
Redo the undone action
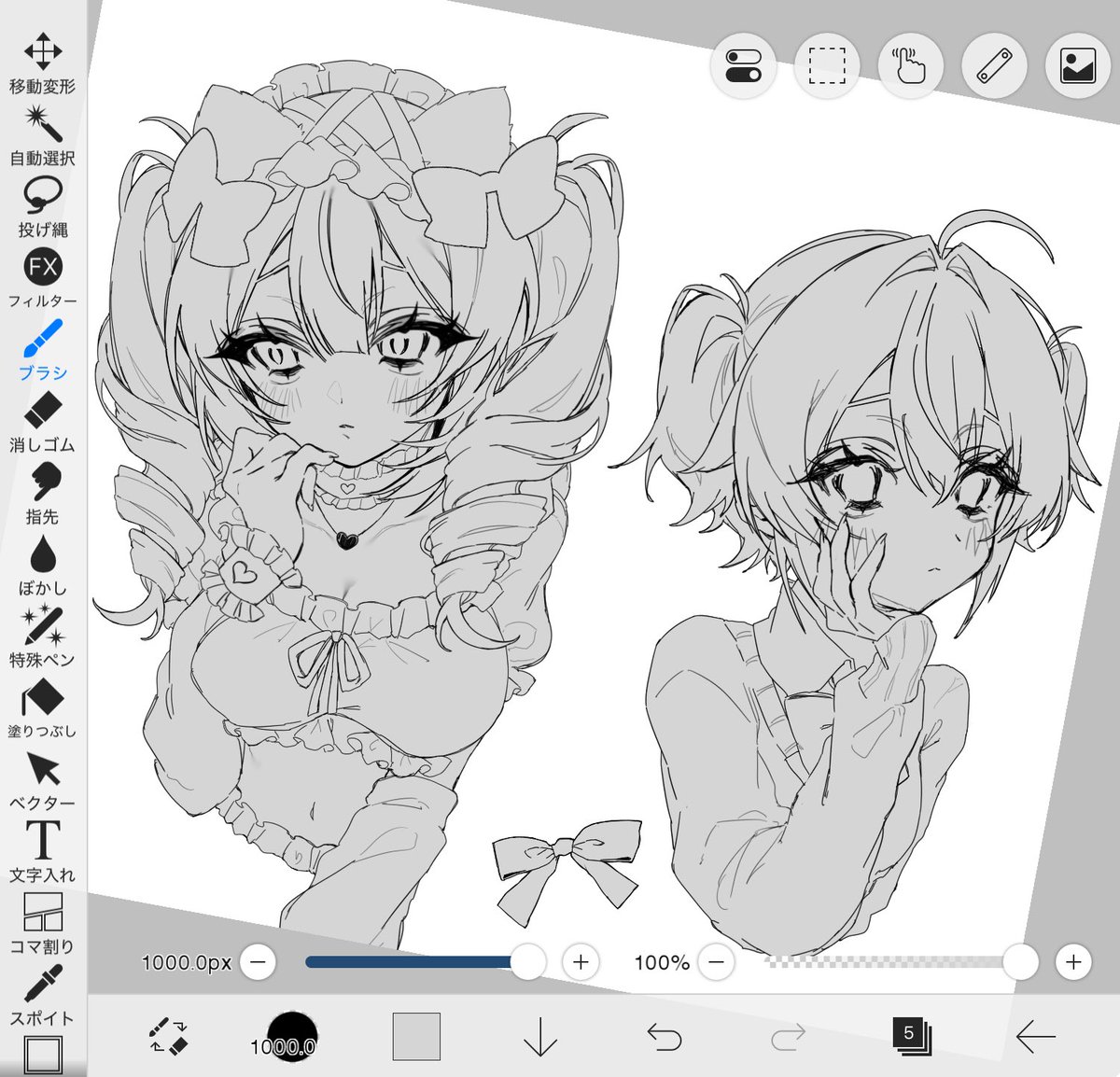[x=789, y=1036]
